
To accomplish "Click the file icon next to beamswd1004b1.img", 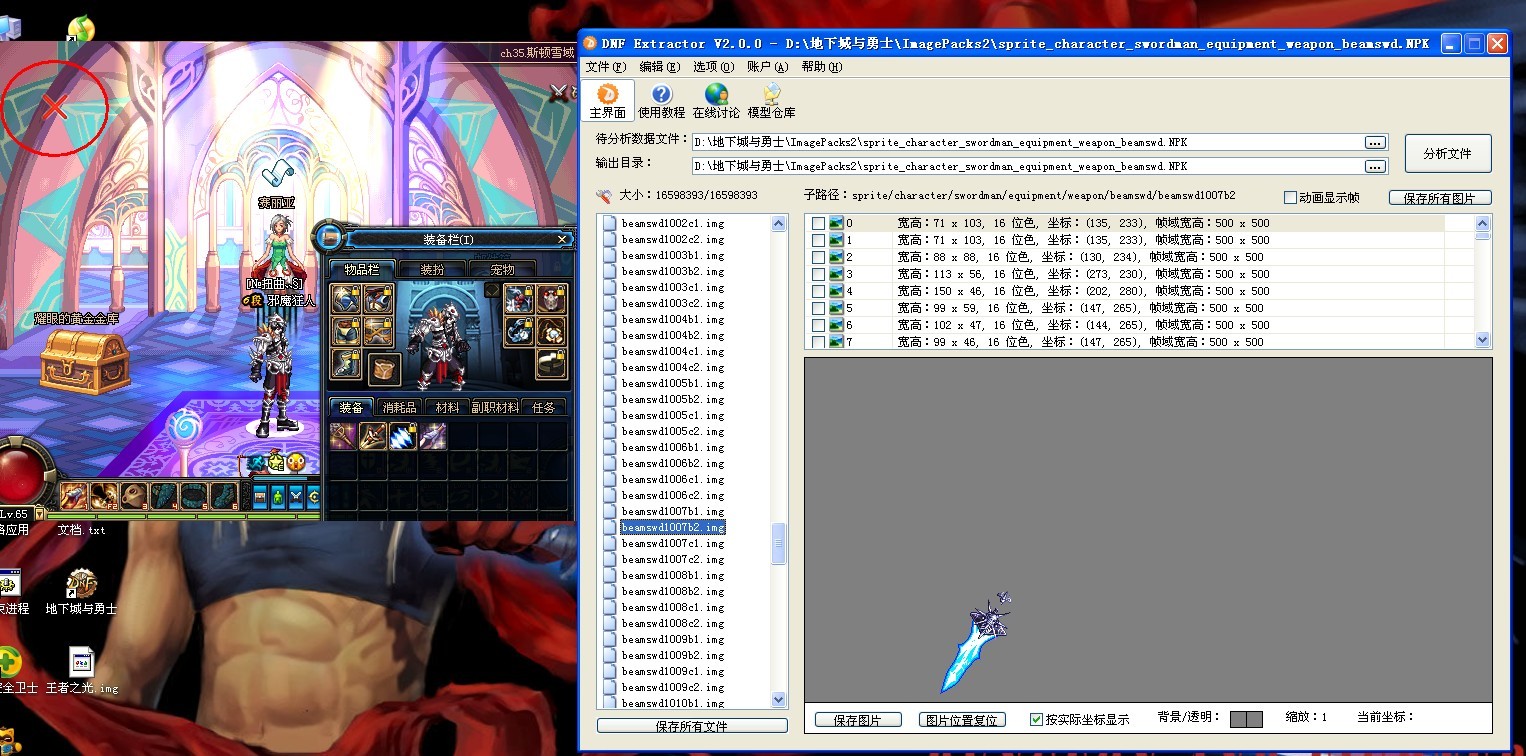I will pyautogui.click(x=609, y=319).
